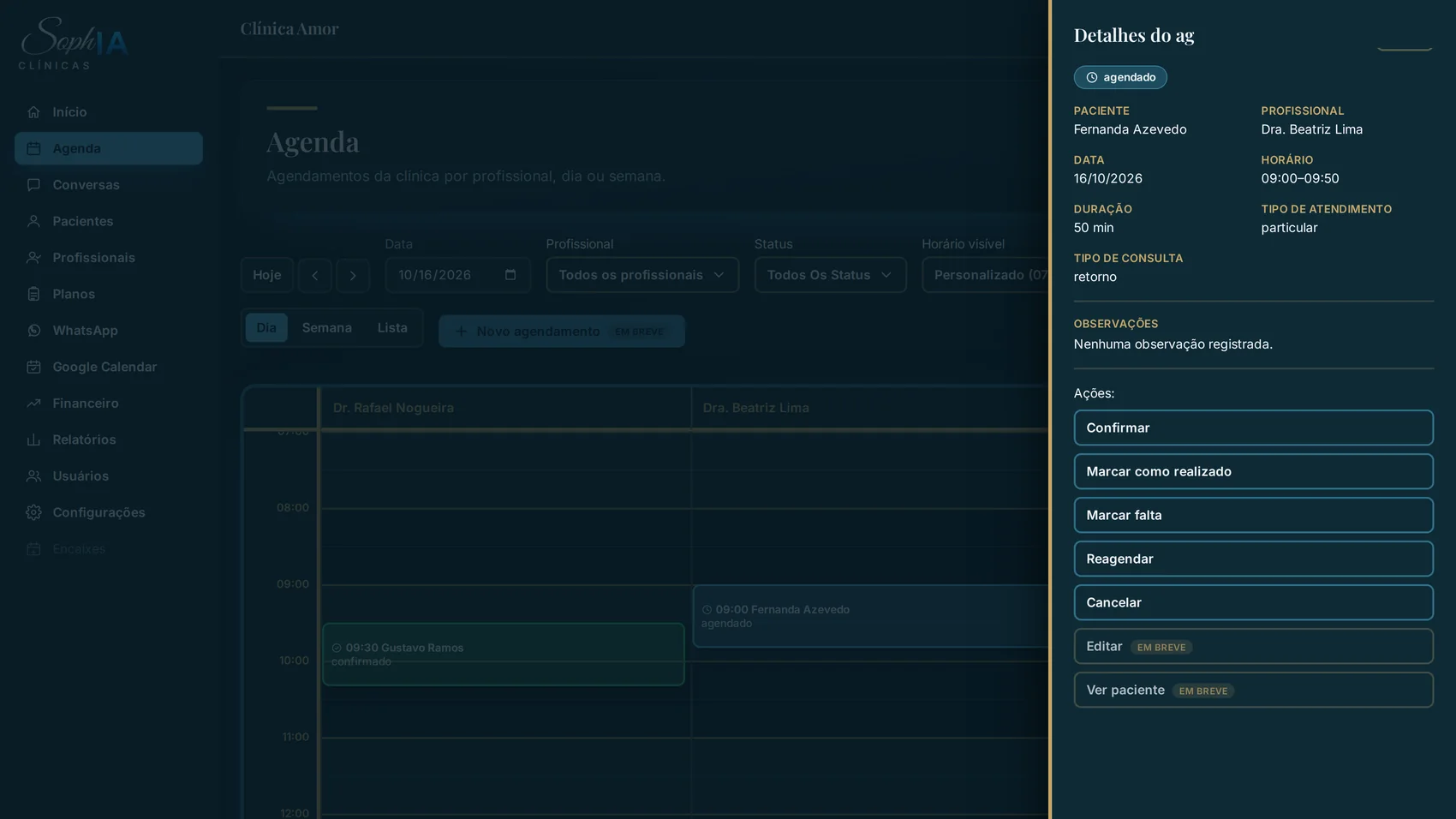Click the Configurações gear icon
The height and width of the screenshot is (819, 1456).
[x=33, y=512]
